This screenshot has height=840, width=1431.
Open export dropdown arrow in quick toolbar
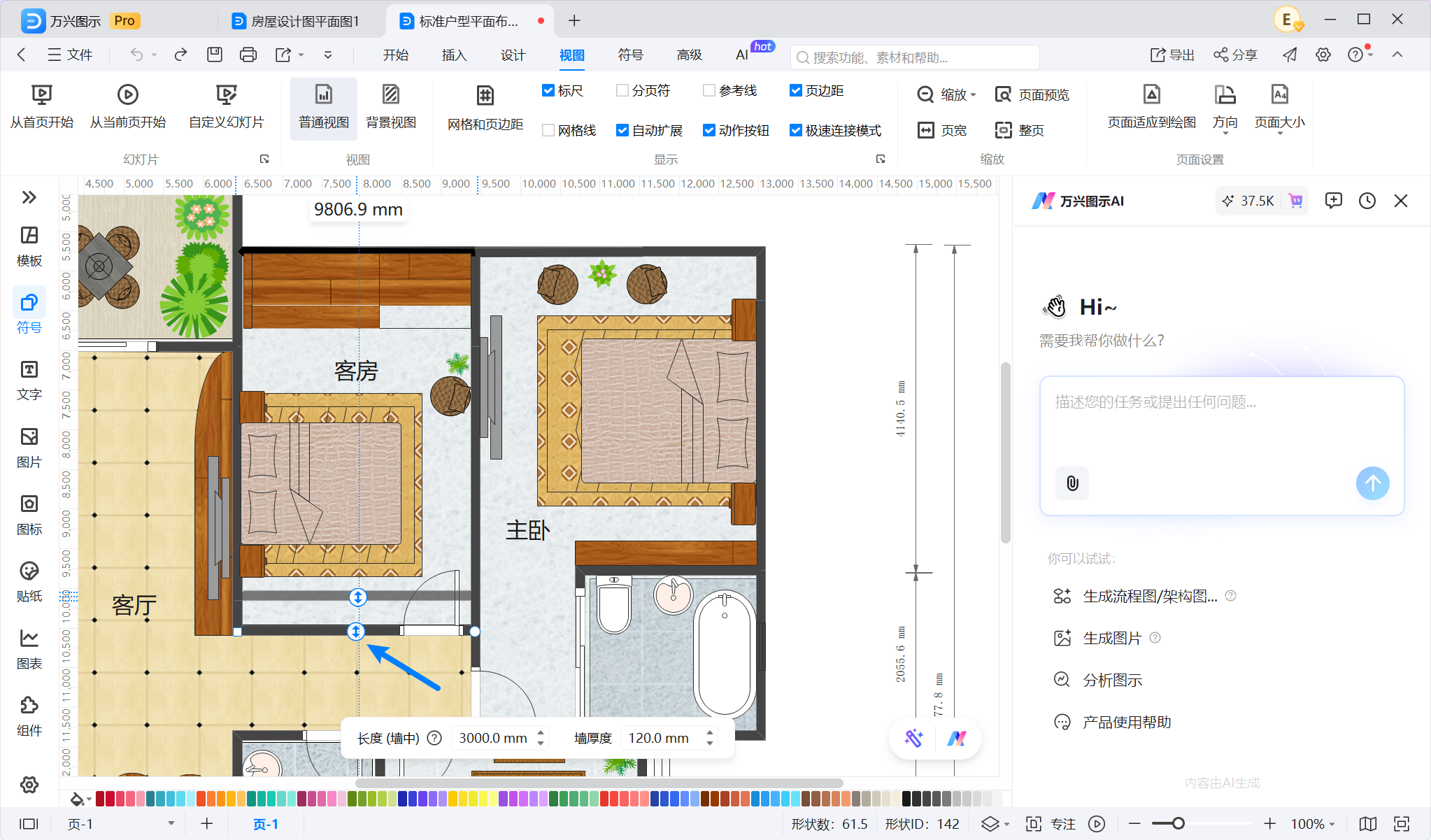pos(301,55)
